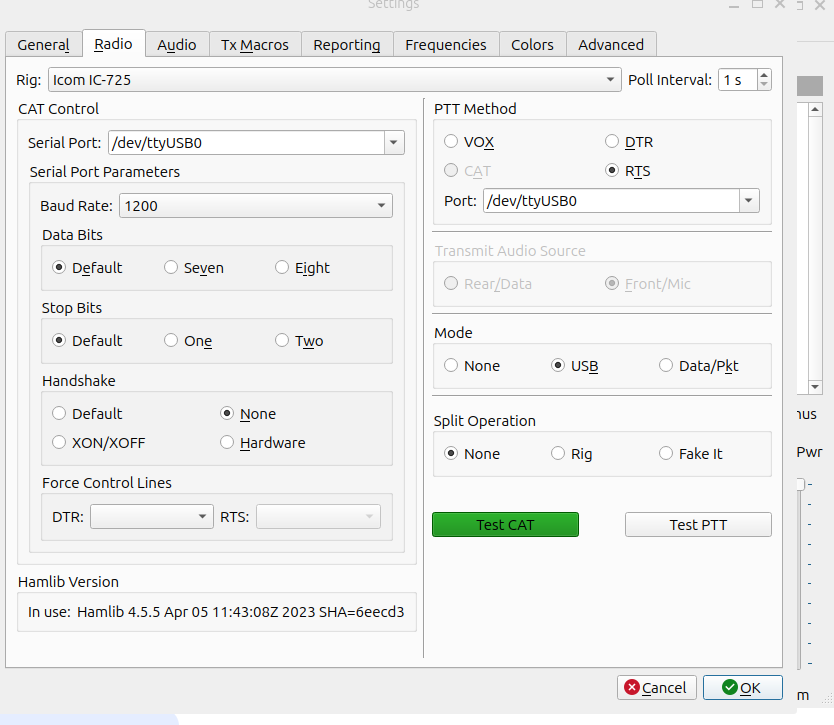Confirm settings with the OK button
834x725 pixels.
(x=742, y=688)
